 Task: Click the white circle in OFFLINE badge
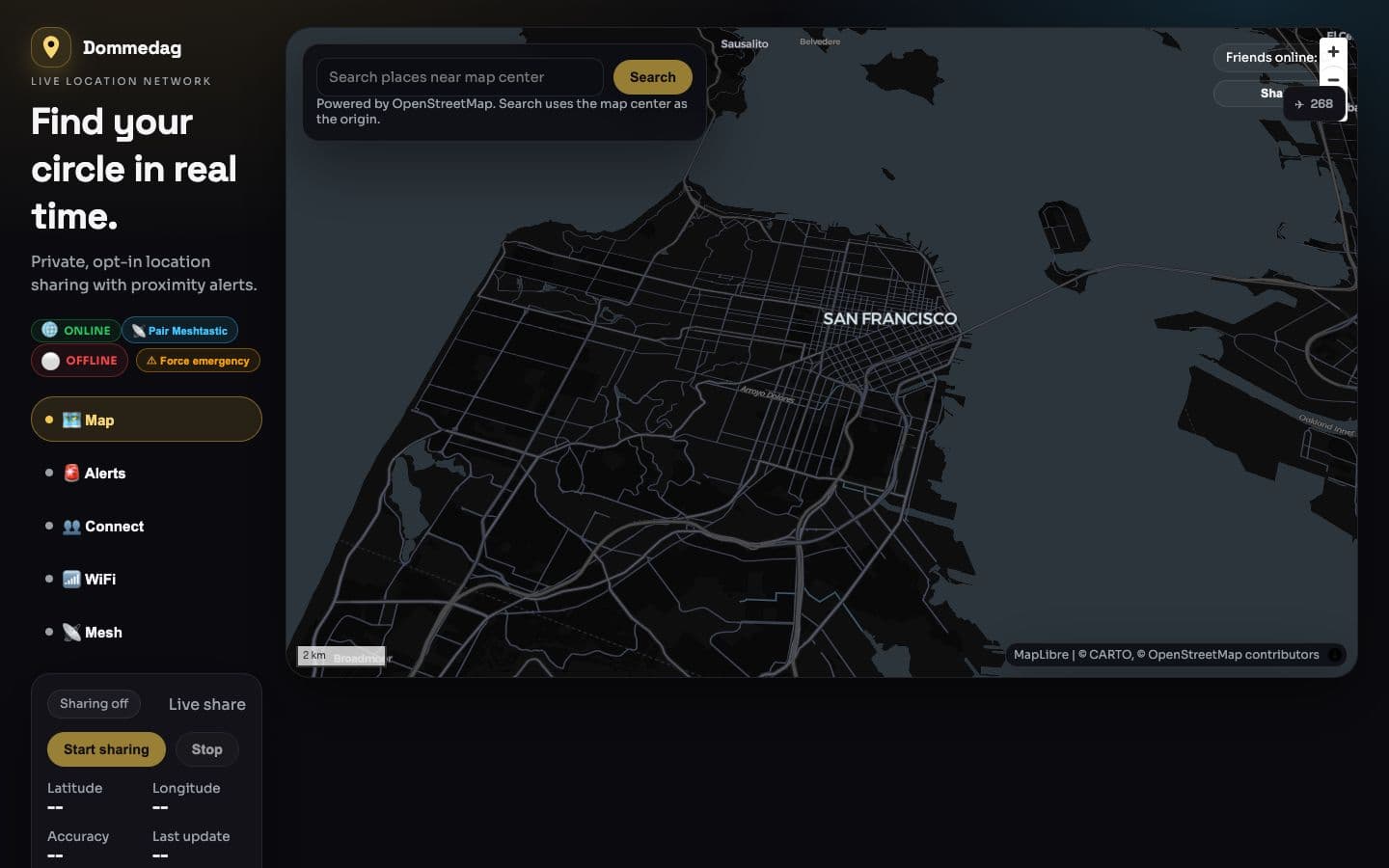[50, 361]
